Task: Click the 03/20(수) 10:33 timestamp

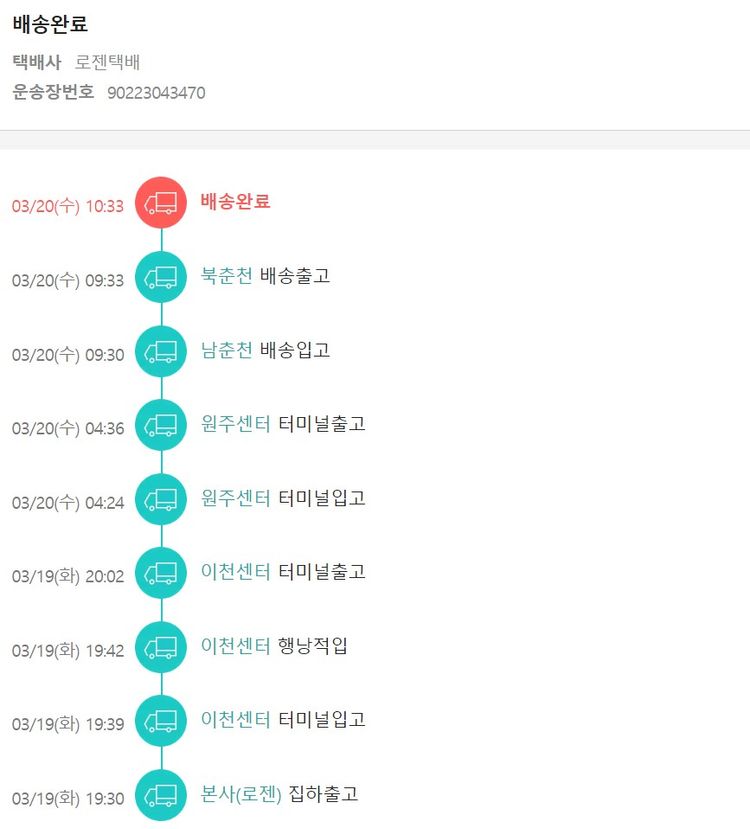Action: 68,206
